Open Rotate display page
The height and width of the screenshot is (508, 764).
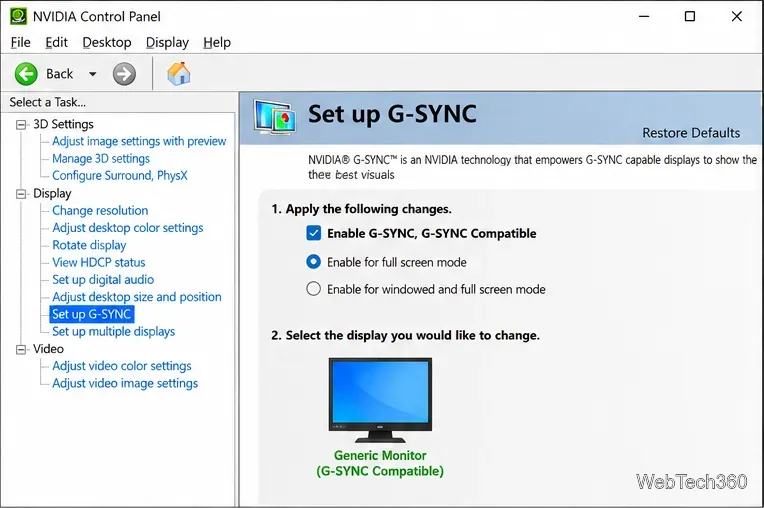coord(89,245)
